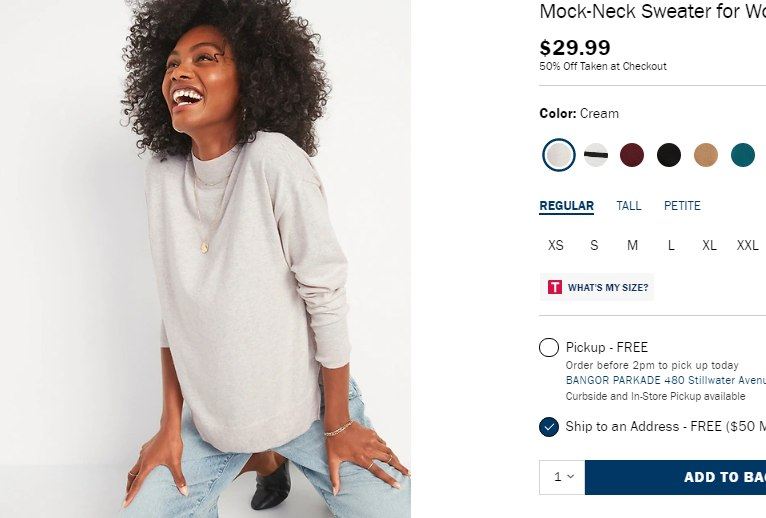Select Ship to an Address option
This screenshot has height=518, width=766.
point(549,427)
